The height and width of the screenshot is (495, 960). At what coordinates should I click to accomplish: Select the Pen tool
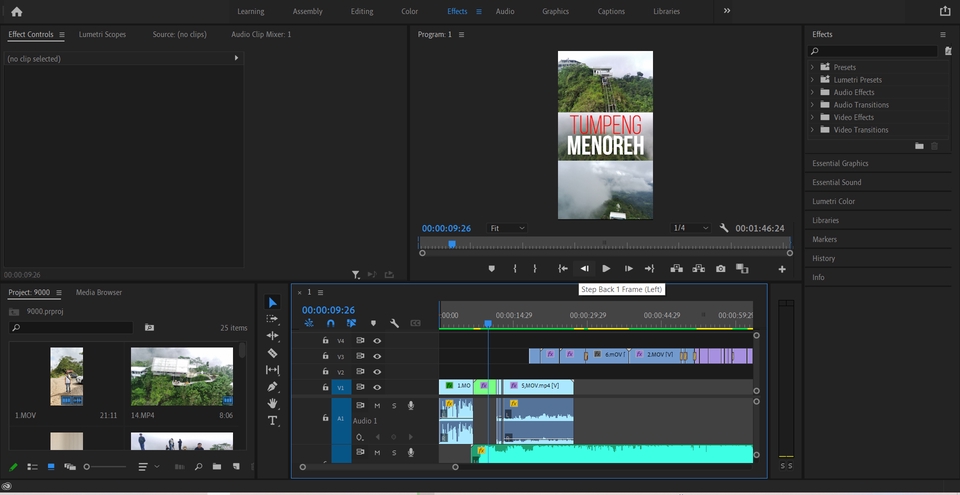[272, 387]
